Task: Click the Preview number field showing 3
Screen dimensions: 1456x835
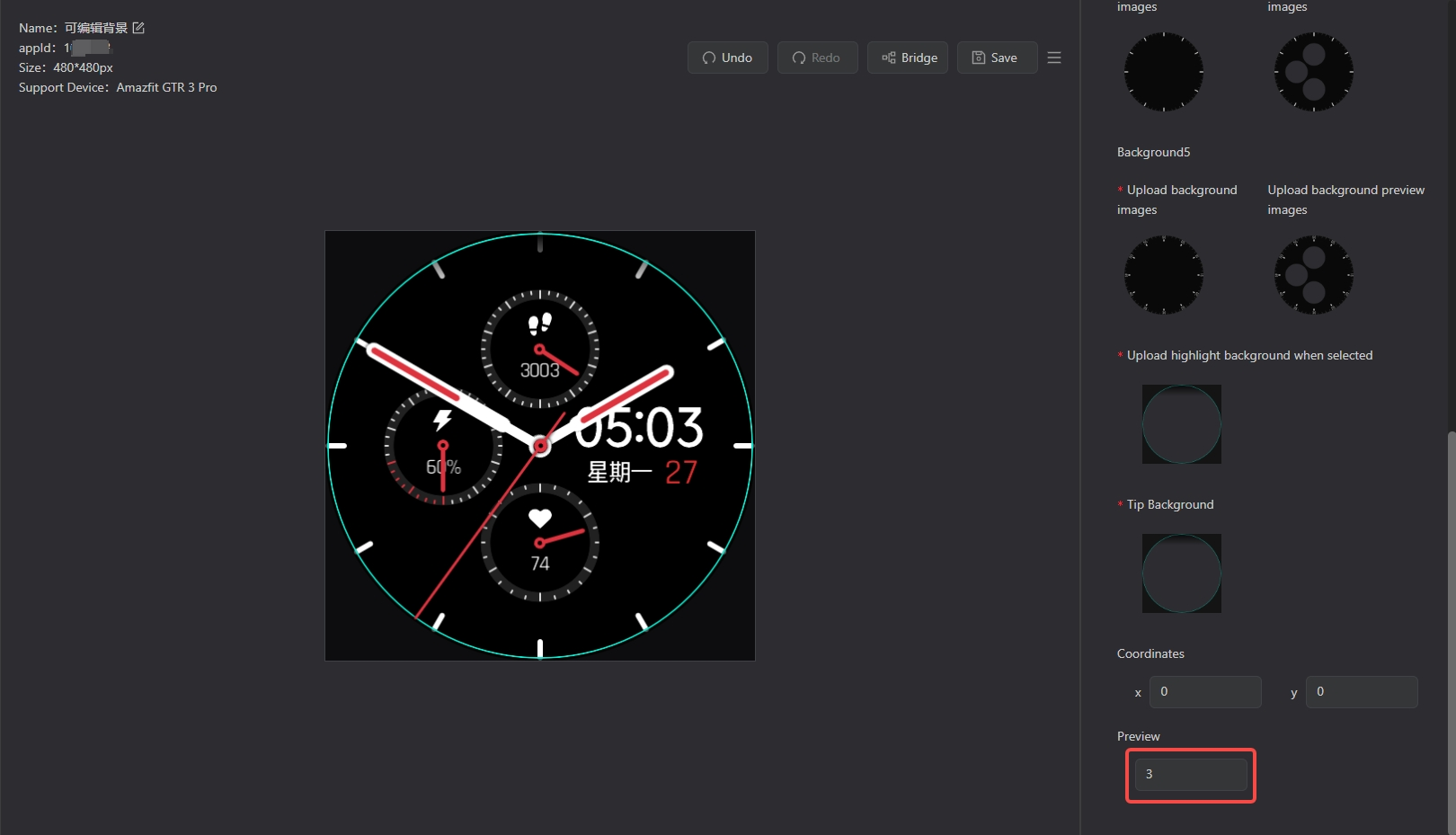Action: pos(1191,775)
